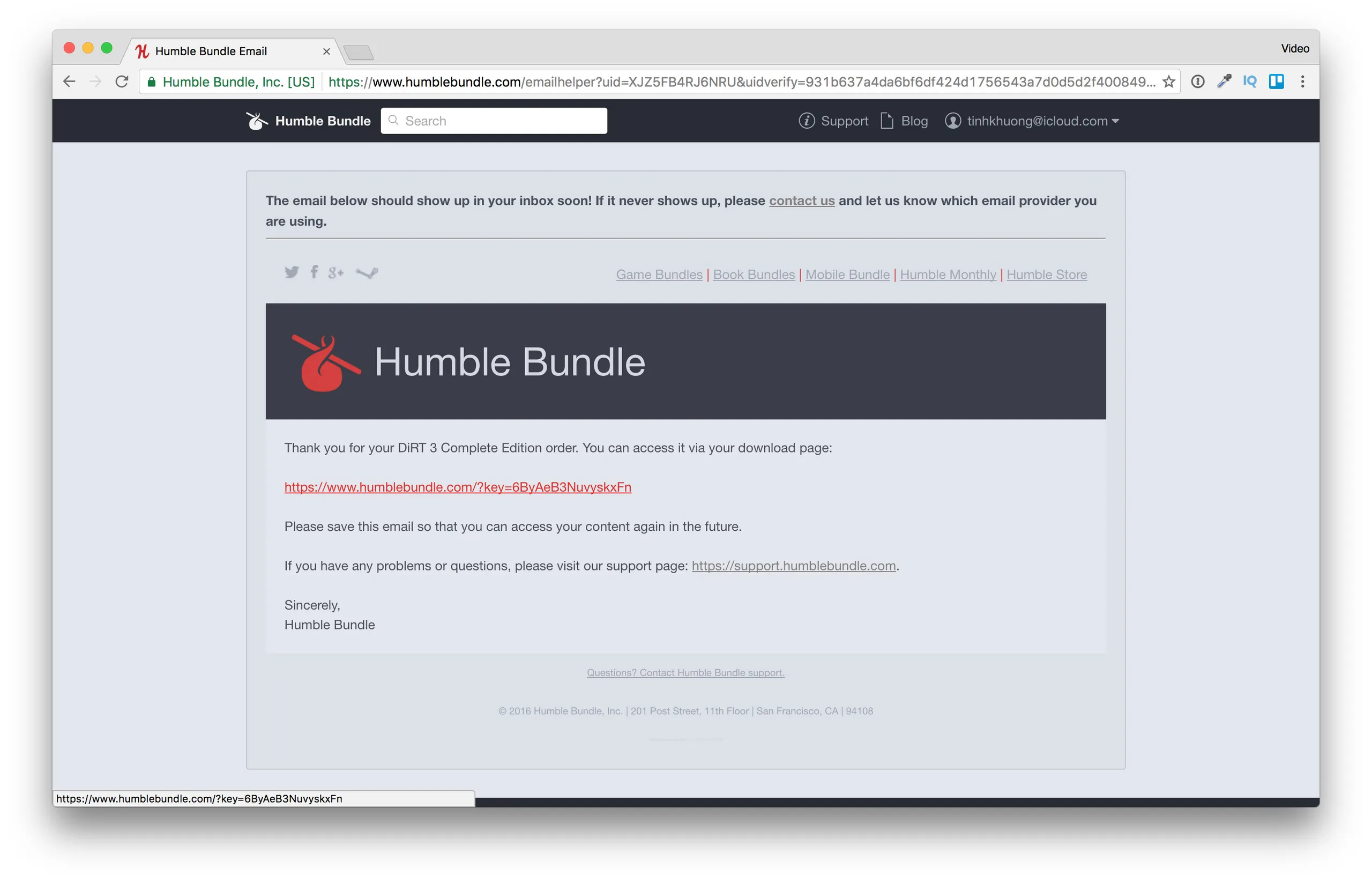Open the IQ browser extension
This screenshot has height=882, width=1372.
pos(1249,81)
